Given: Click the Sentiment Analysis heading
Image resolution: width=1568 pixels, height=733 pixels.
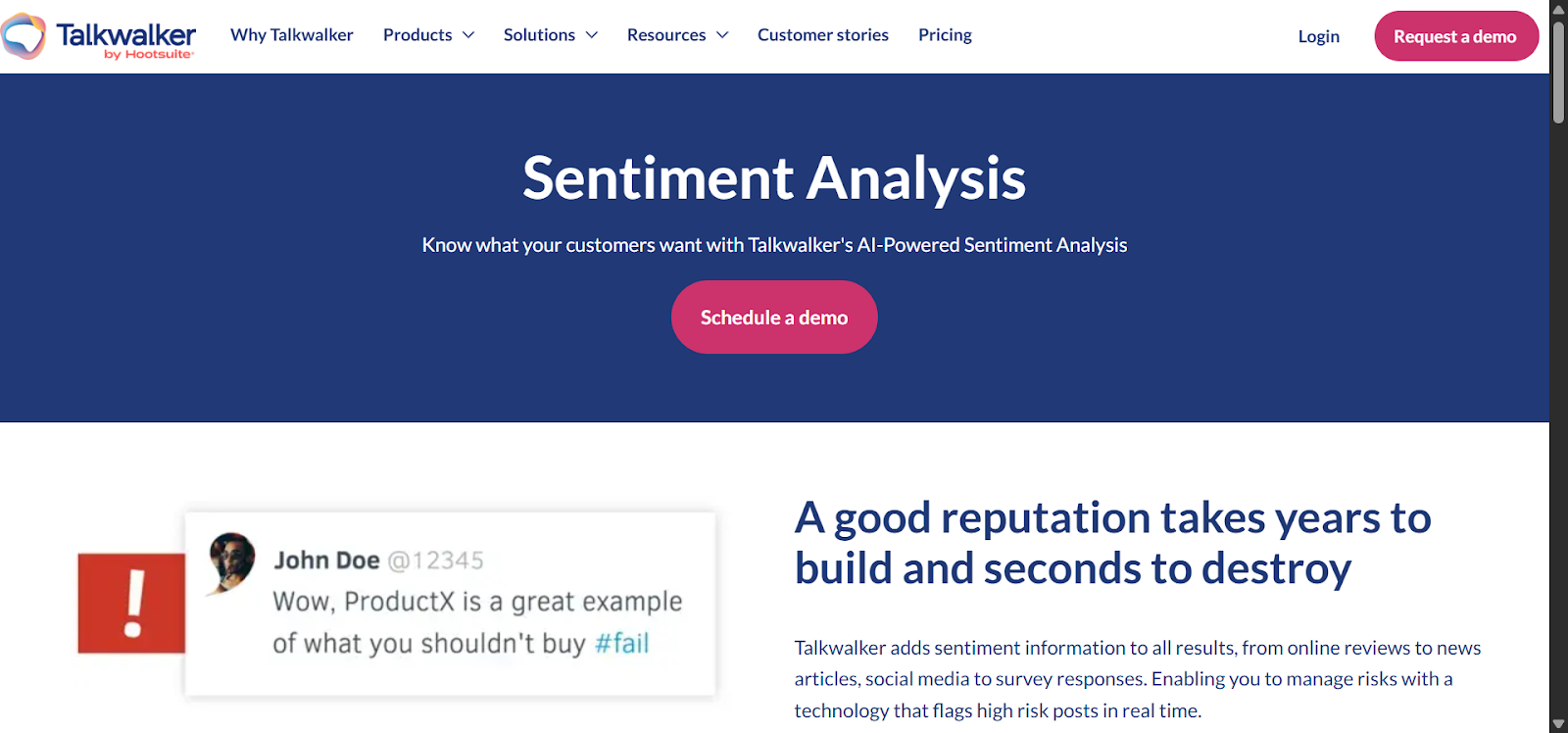Looking at the screenshot, I should click(773, 178).
